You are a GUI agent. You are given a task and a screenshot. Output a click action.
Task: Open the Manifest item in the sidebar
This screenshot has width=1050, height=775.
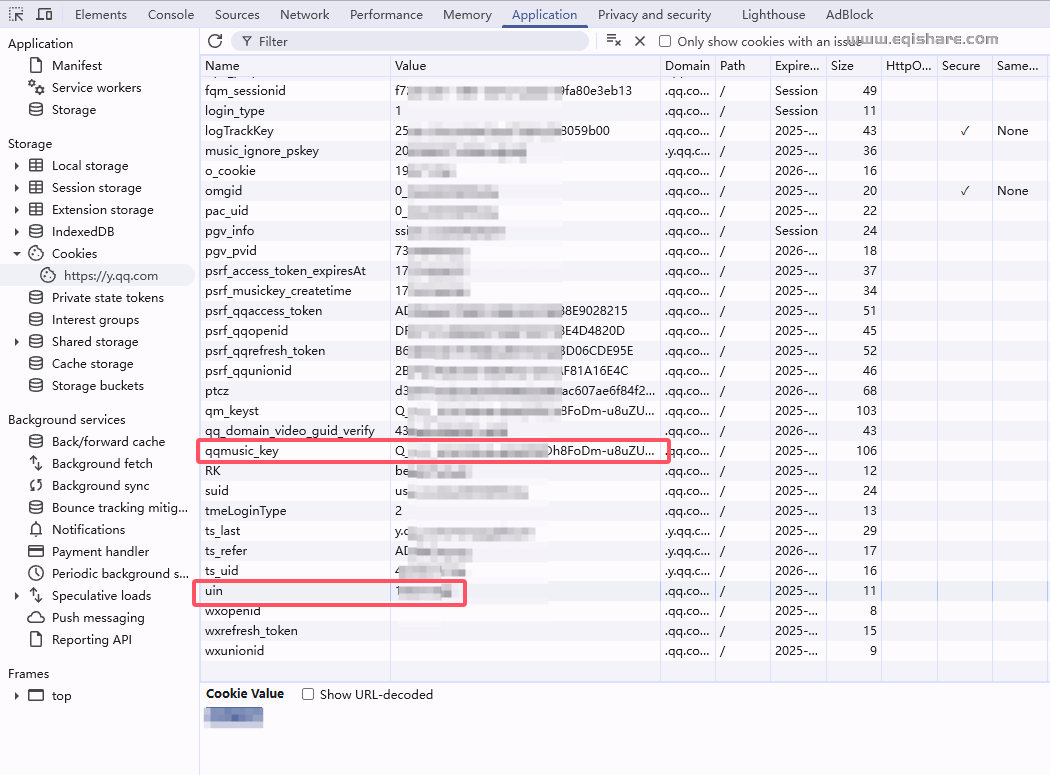click(x=76, y=66)
